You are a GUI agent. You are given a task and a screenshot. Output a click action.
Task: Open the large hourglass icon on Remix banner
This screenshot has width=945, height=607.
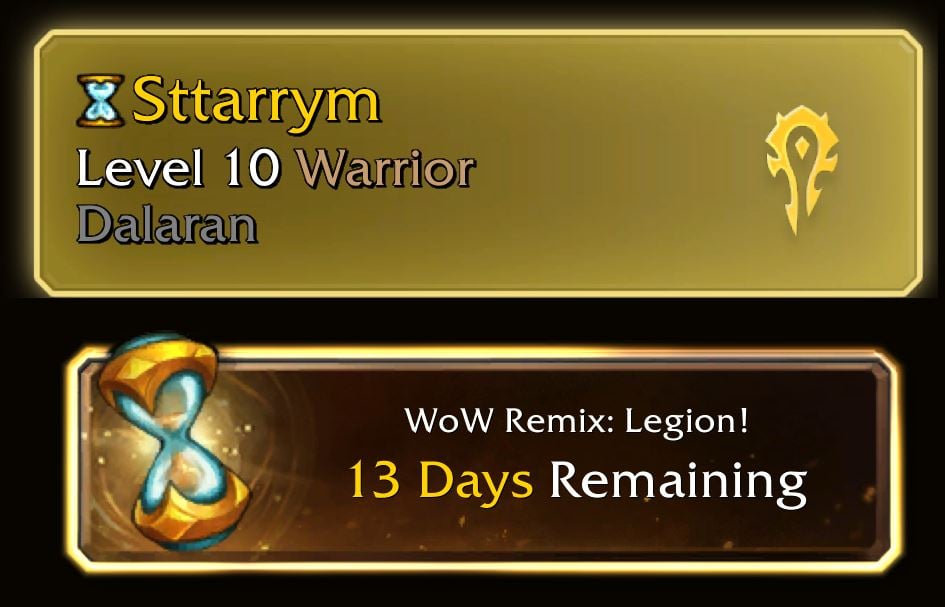pos(175,440)
